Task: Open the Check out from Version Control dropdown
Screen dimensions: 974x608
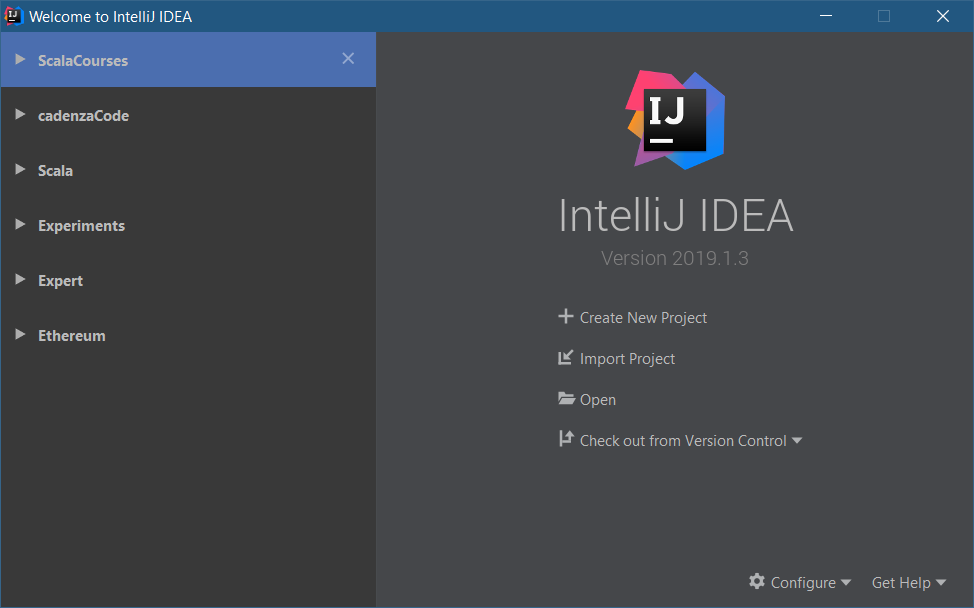Action: (x=797, y=440)
